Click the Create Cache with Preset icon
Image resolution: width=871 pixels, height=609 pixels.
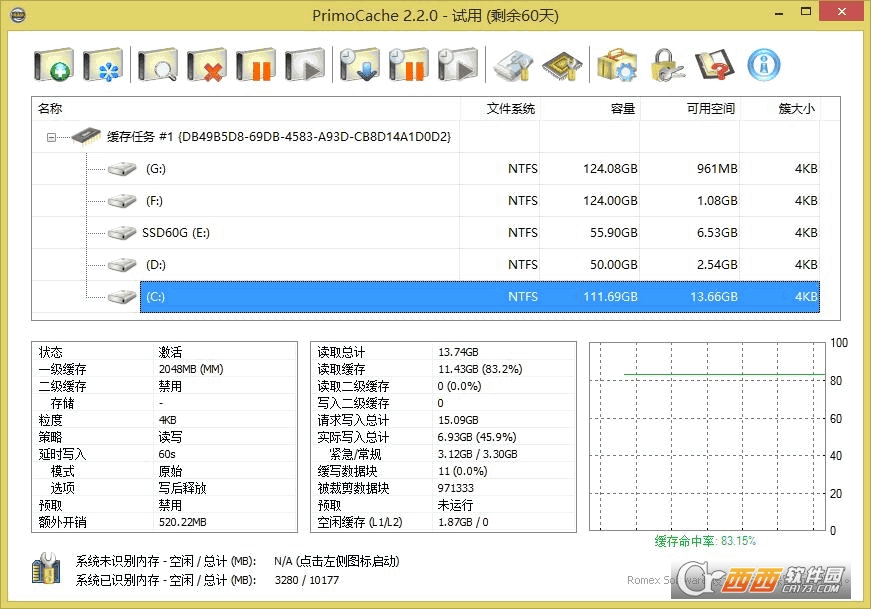[x=103, y=65]
